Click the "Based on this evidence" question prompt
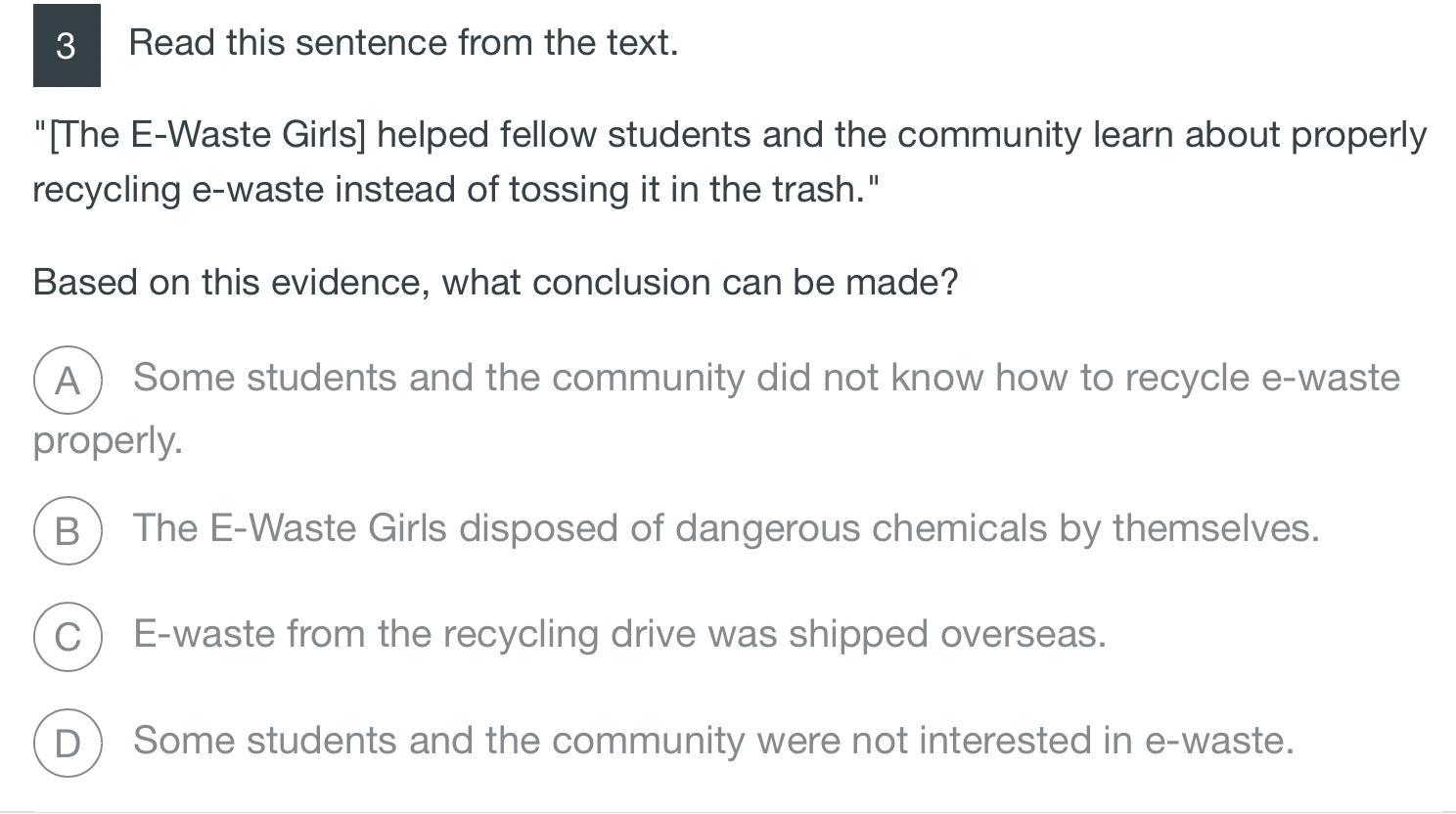Viewport: 1456px width, 814px height. coord(495,282)
